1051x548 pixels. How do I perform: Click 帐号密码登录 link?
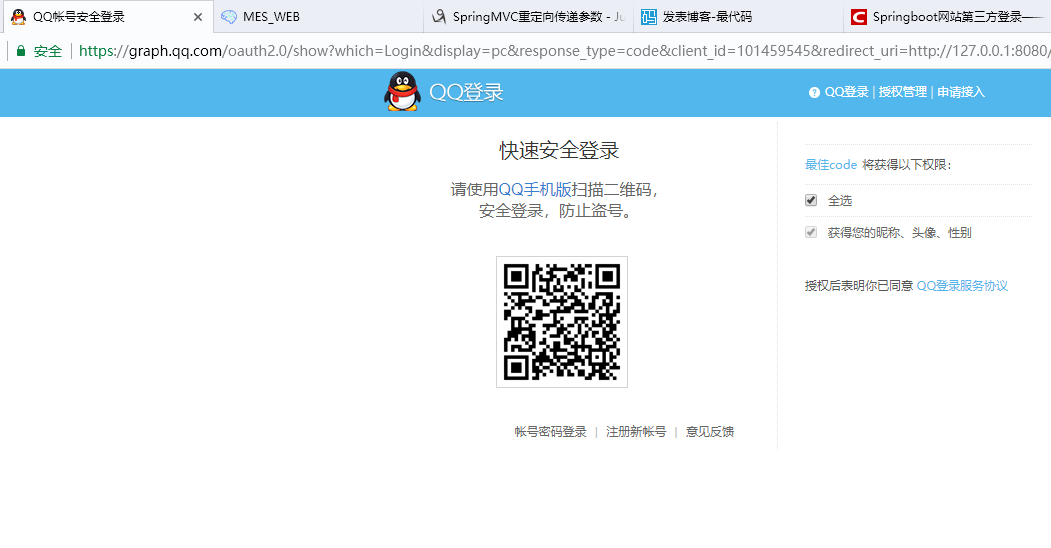coord(550,432)
